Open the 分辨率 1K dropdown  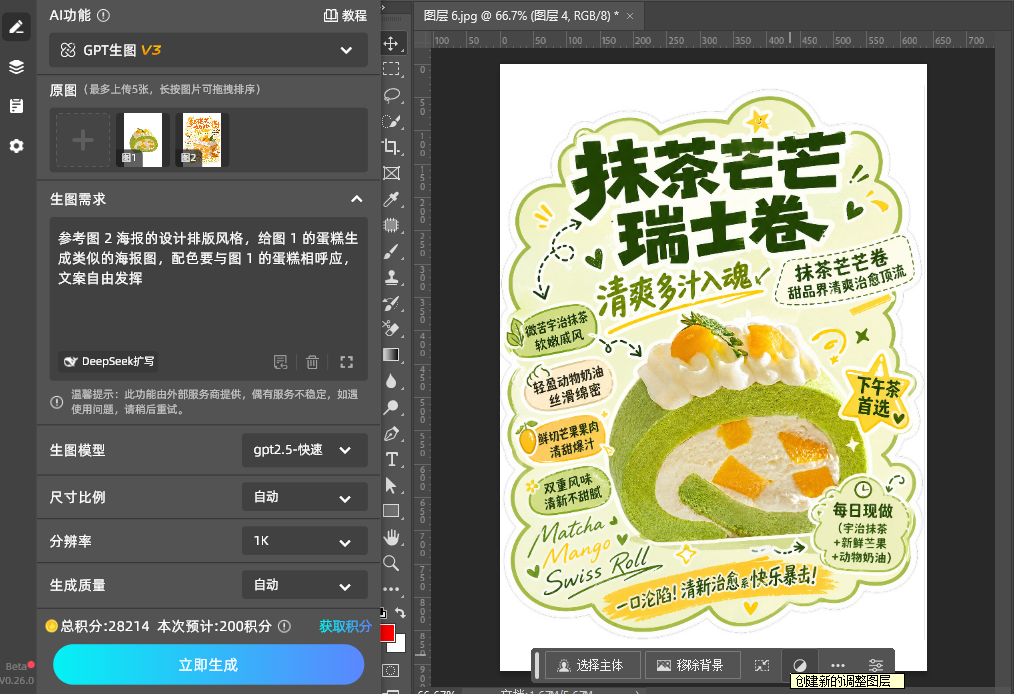click(305, 541)
